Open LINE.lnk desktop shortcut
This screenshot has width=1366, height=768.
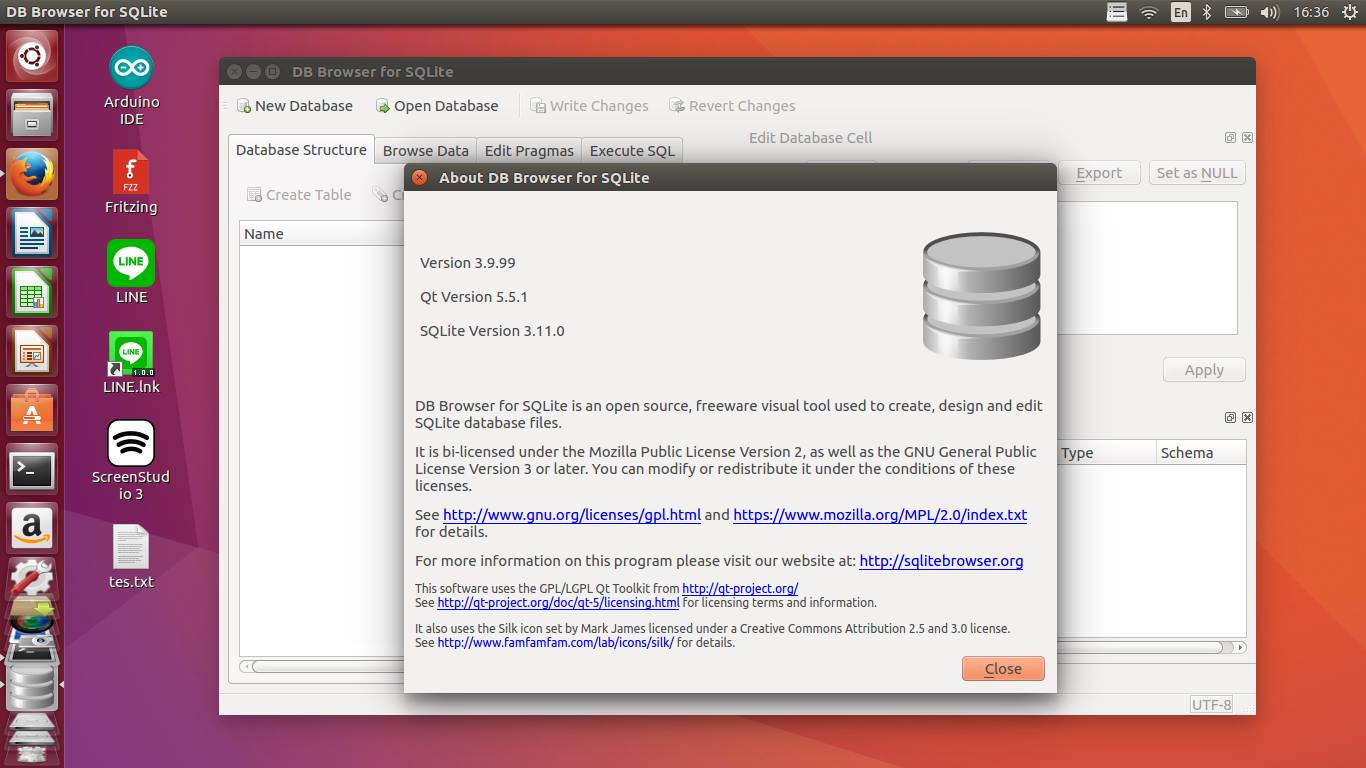[131, 362]
